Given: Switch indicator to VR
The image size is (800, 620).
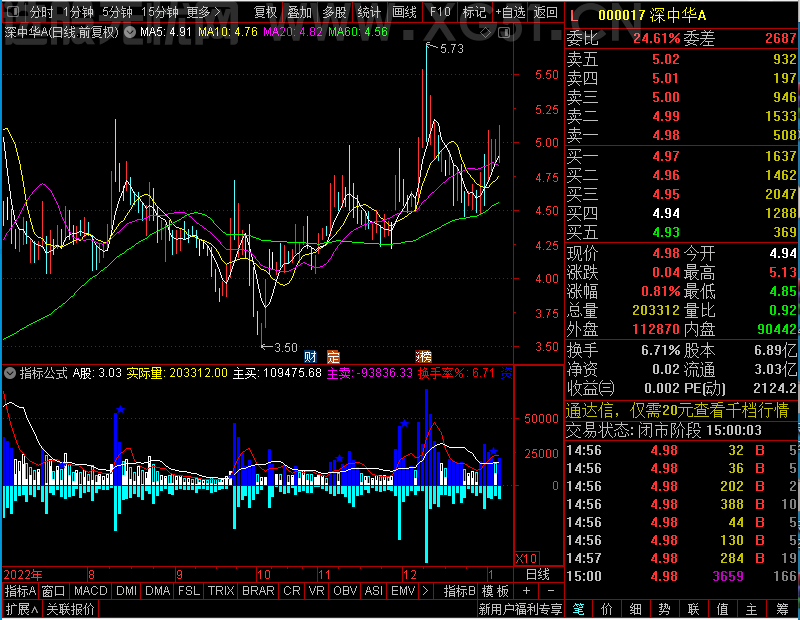Looking at the screenshot, I should pyautogui.click(x=317, y=591).
